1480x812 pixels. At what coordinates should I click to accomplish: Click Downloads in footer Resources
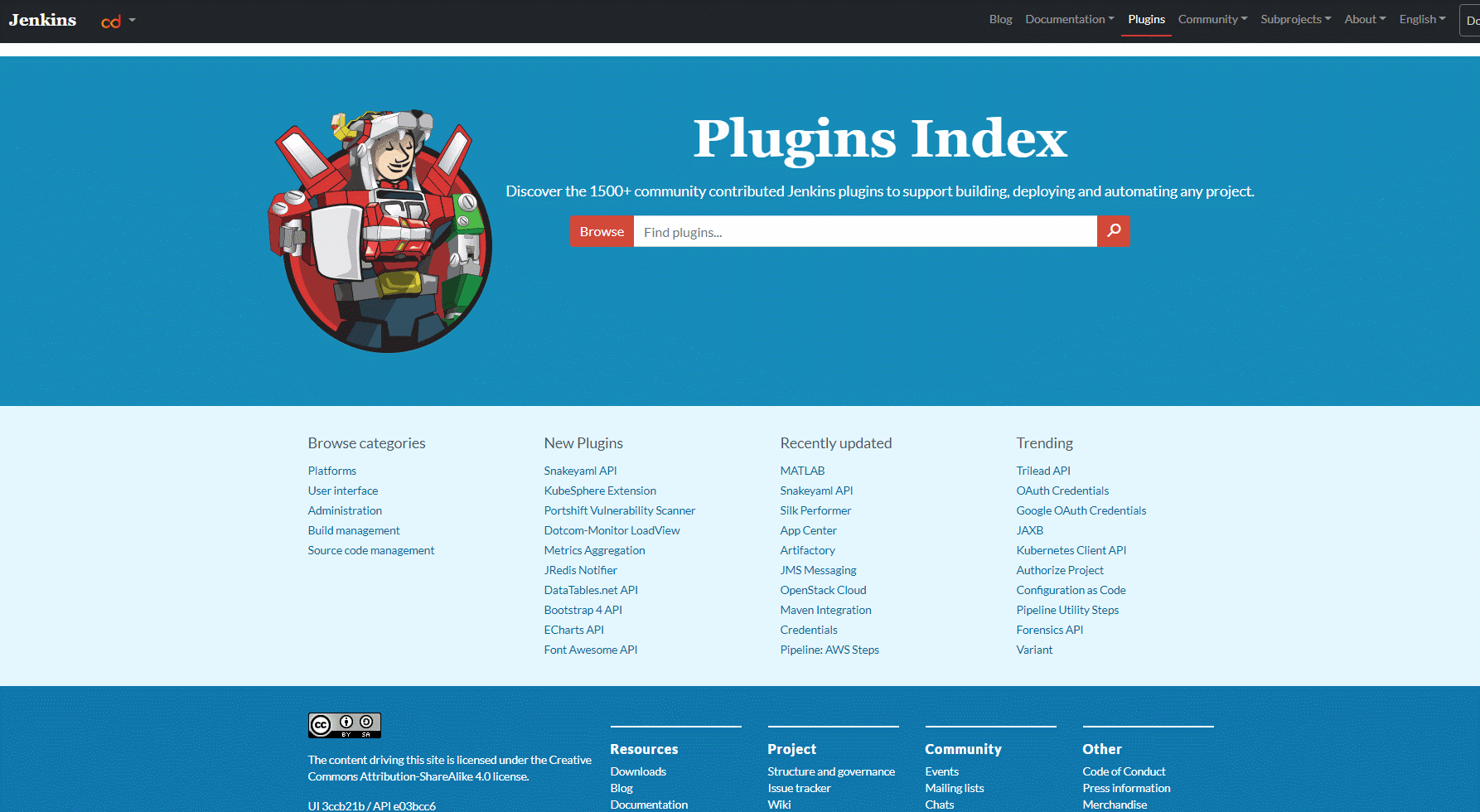[638, 771]
